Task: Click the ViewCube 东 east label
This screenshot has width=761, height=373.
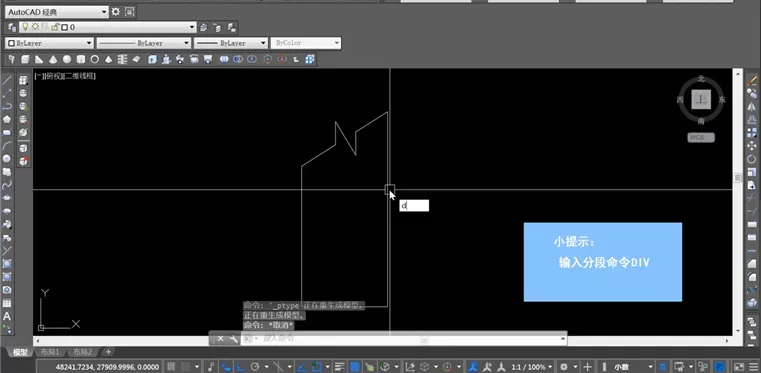Action: (x=722, y=100)
